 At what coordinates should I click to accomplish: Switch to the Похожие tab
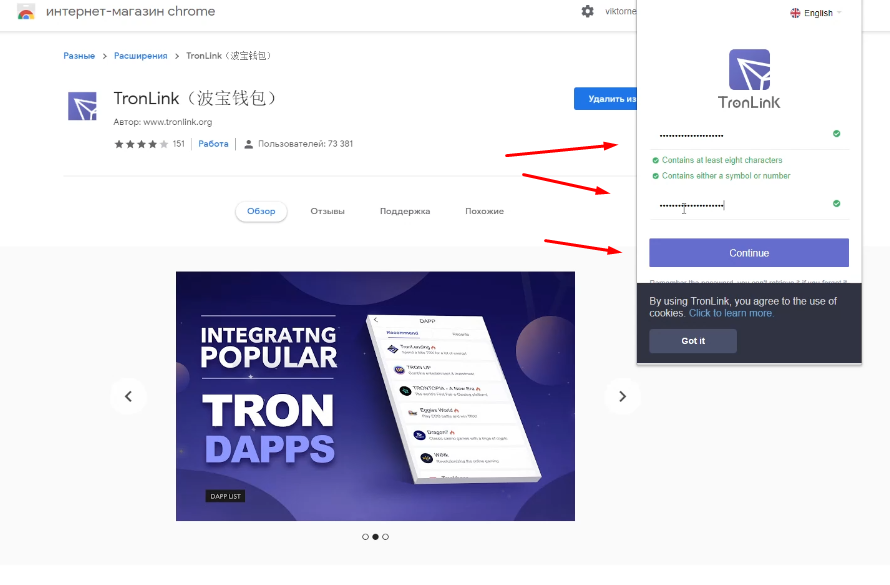484,211
